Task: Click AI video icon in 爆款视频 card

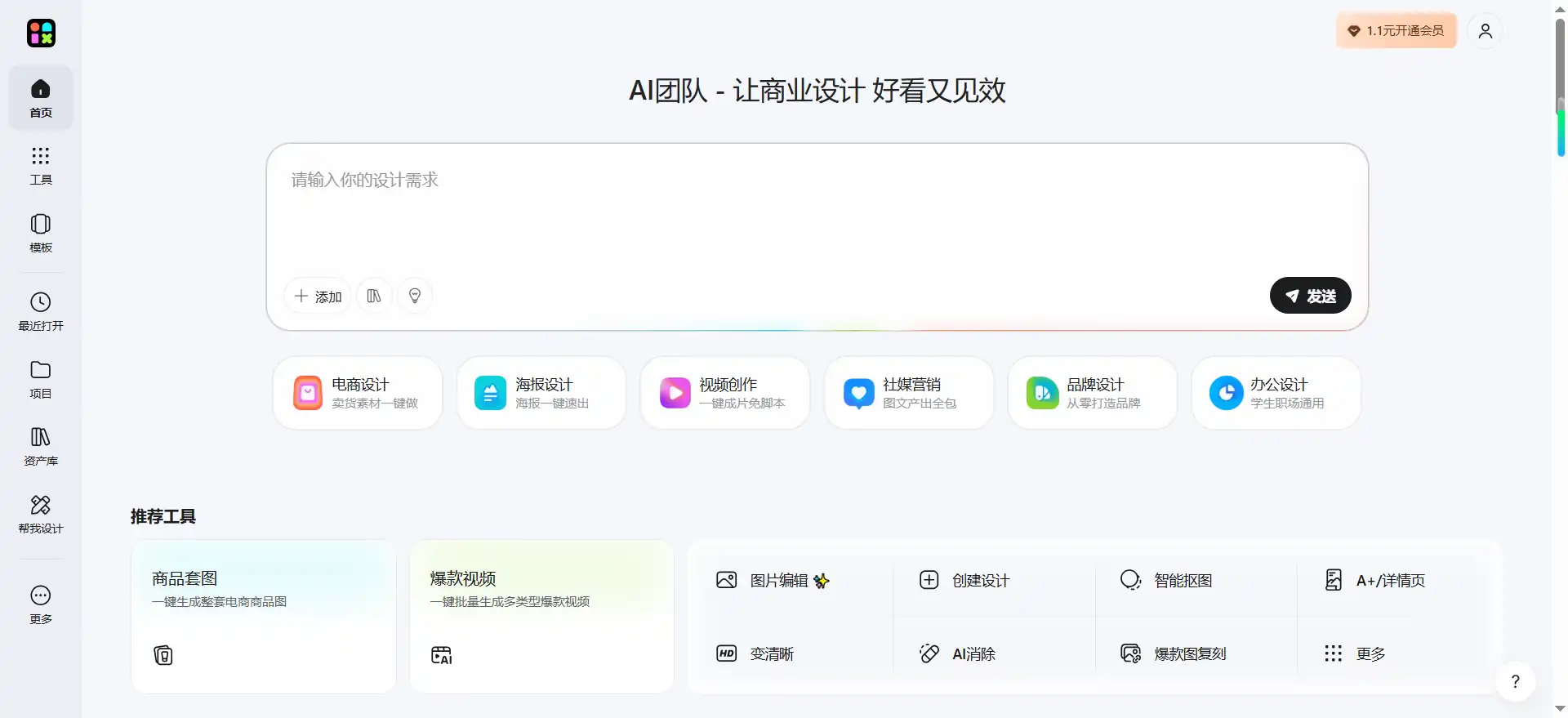Action: 441,655
